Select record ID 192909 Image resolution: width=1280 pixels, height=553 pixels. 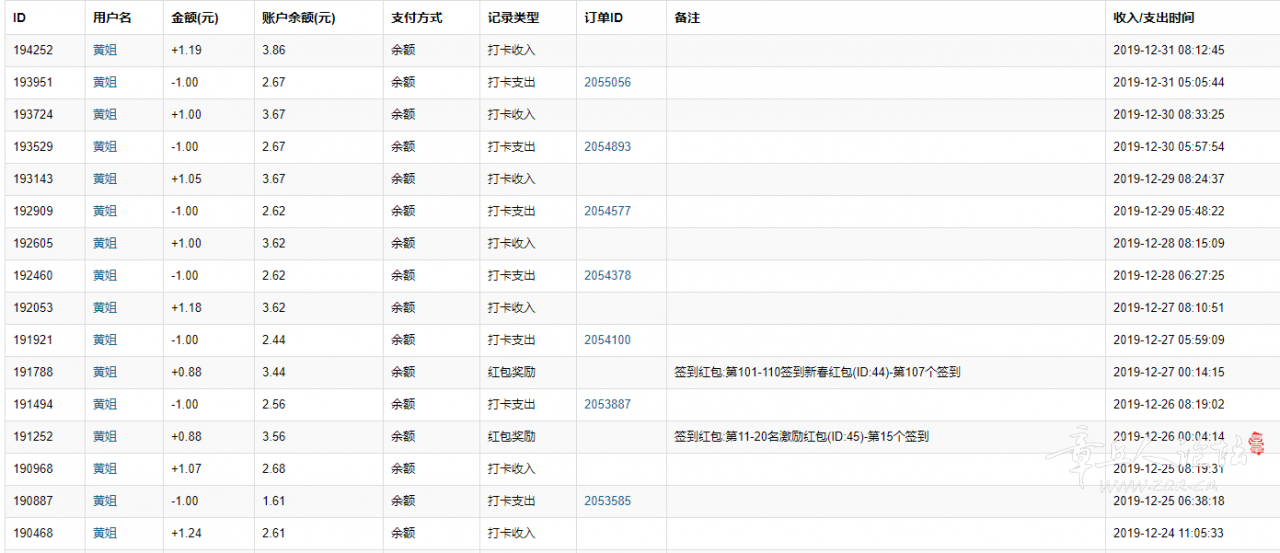pos(33,211)
